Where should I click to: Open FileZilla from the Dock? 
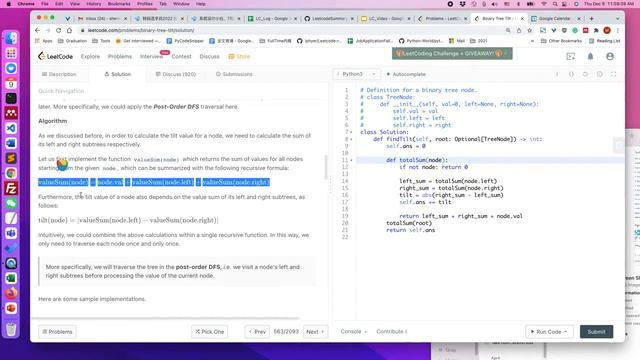coord(11,188)
